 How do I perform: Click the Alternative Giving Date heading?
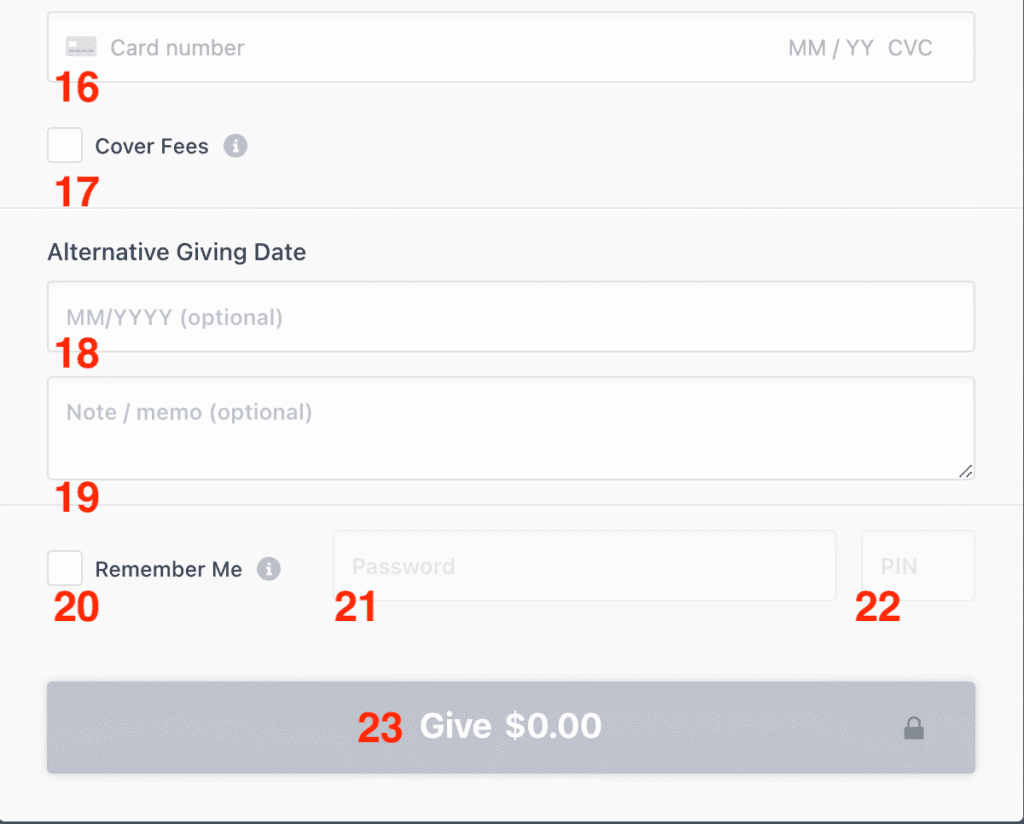click(x=176, y=252)
